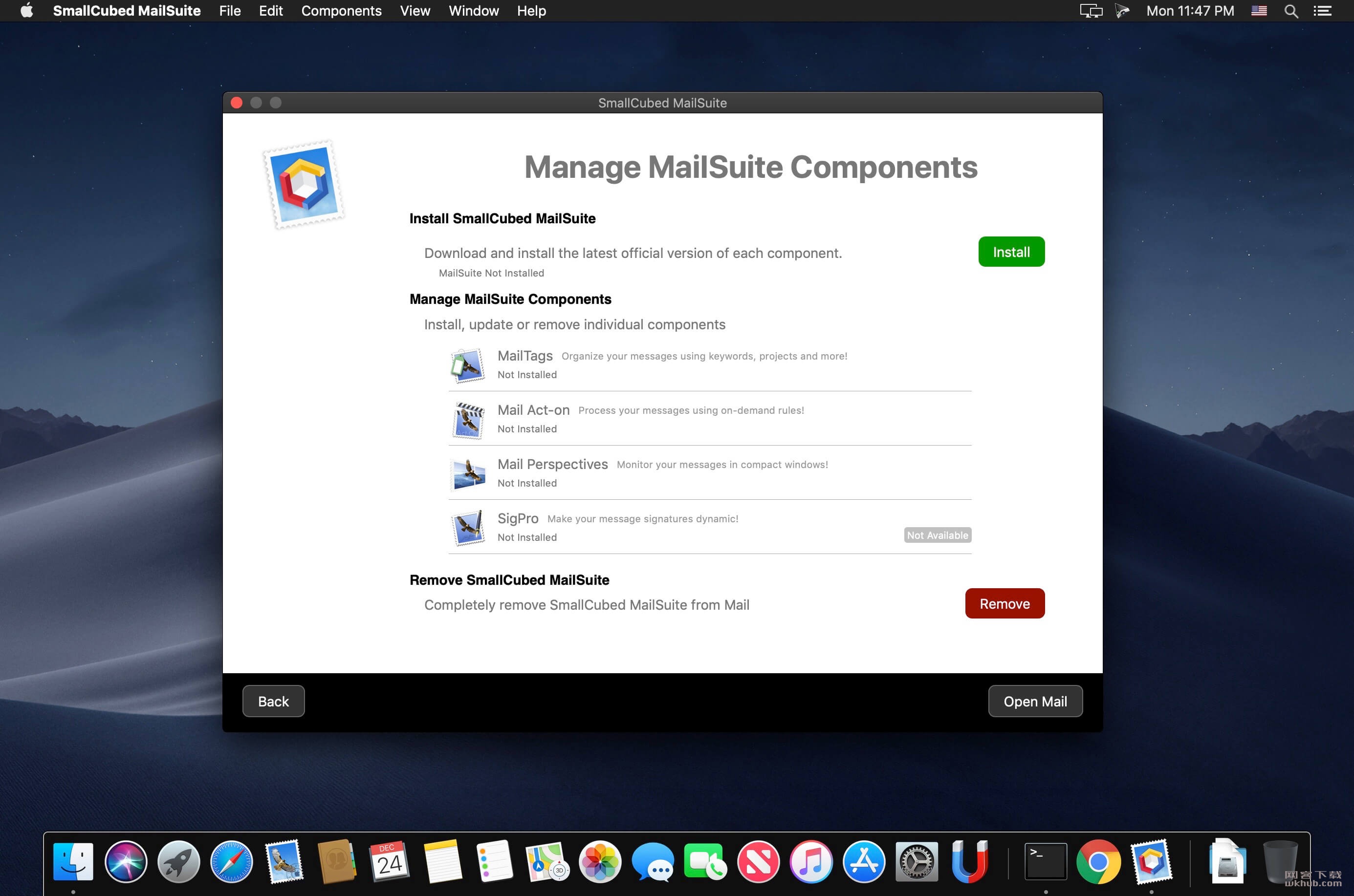
Task: Click the SigPro Not Available badge
Action: [937, 535]
